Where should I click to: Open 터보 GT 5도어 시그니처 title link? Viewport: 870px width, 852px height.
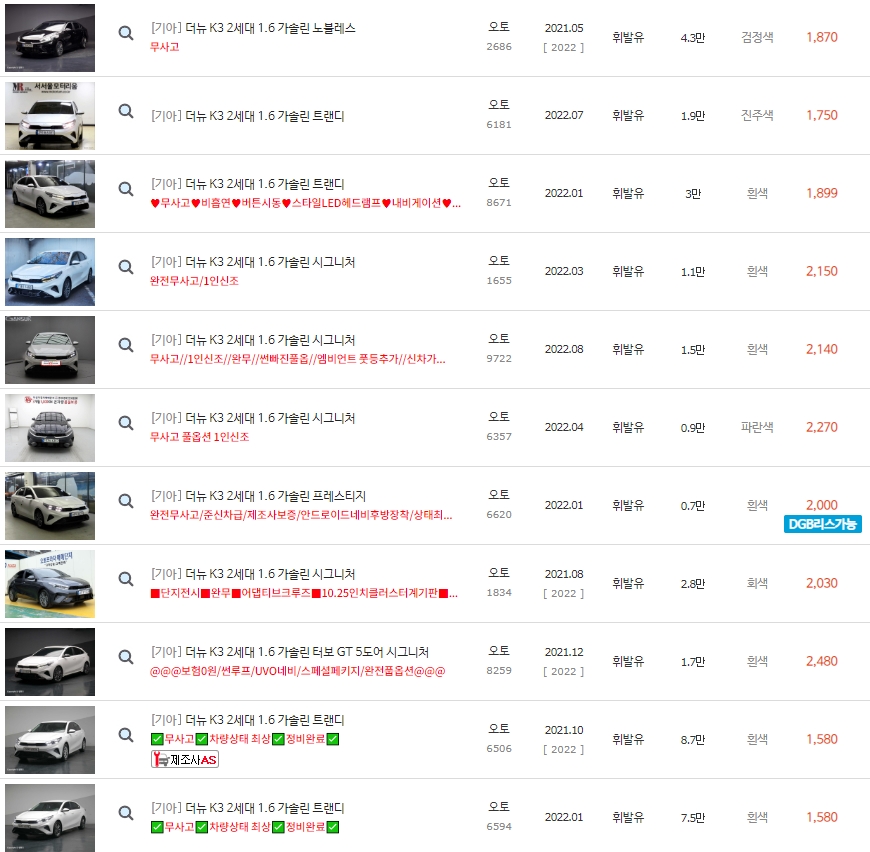pyautogui.click(x=290, y=652)
